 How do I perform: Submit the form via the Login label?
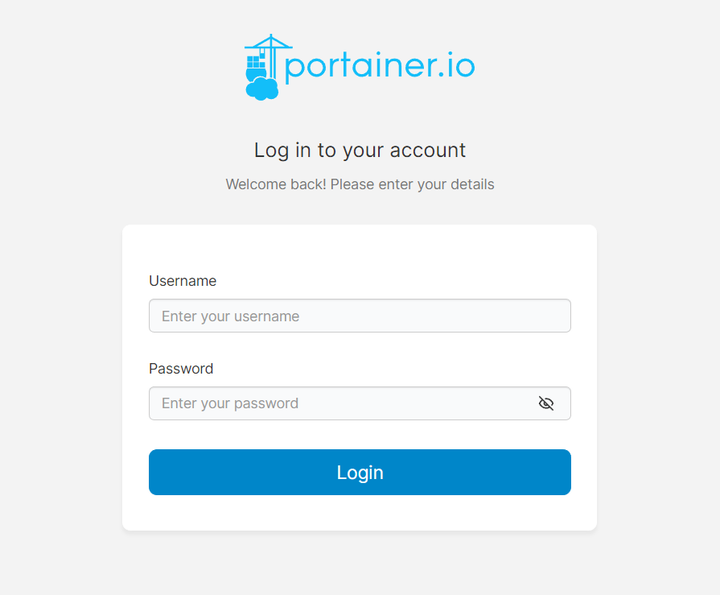(360, 472)
